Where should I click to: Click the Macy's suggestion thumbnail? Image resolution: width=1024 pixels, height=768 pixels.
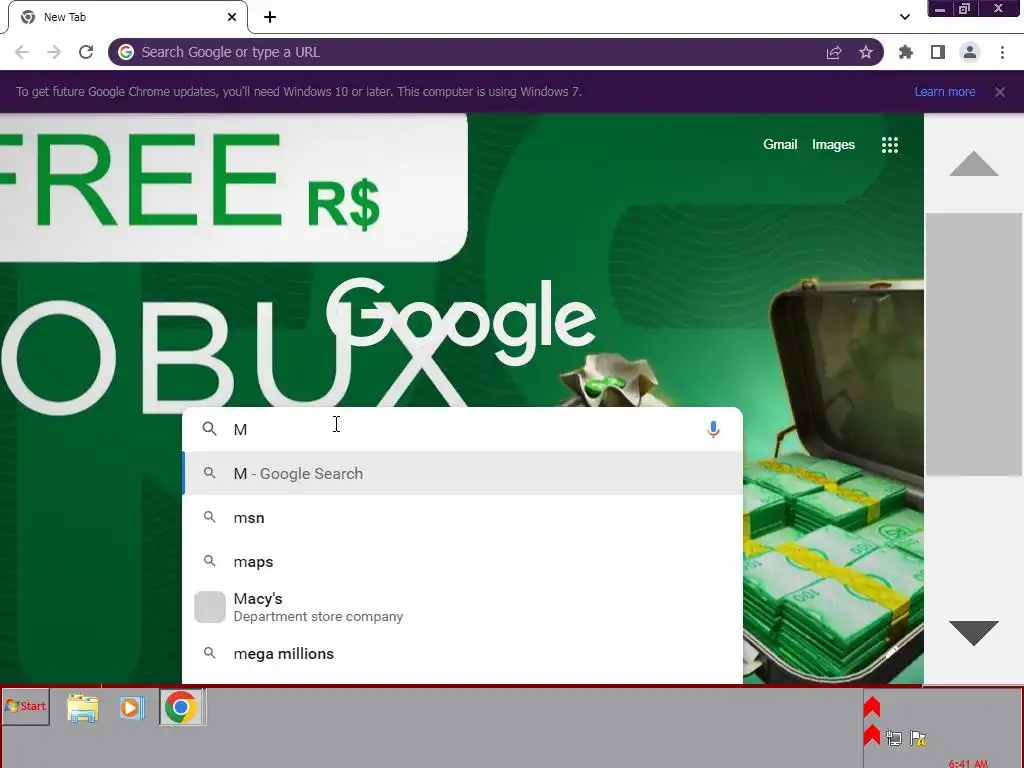[x=210, y=607]
